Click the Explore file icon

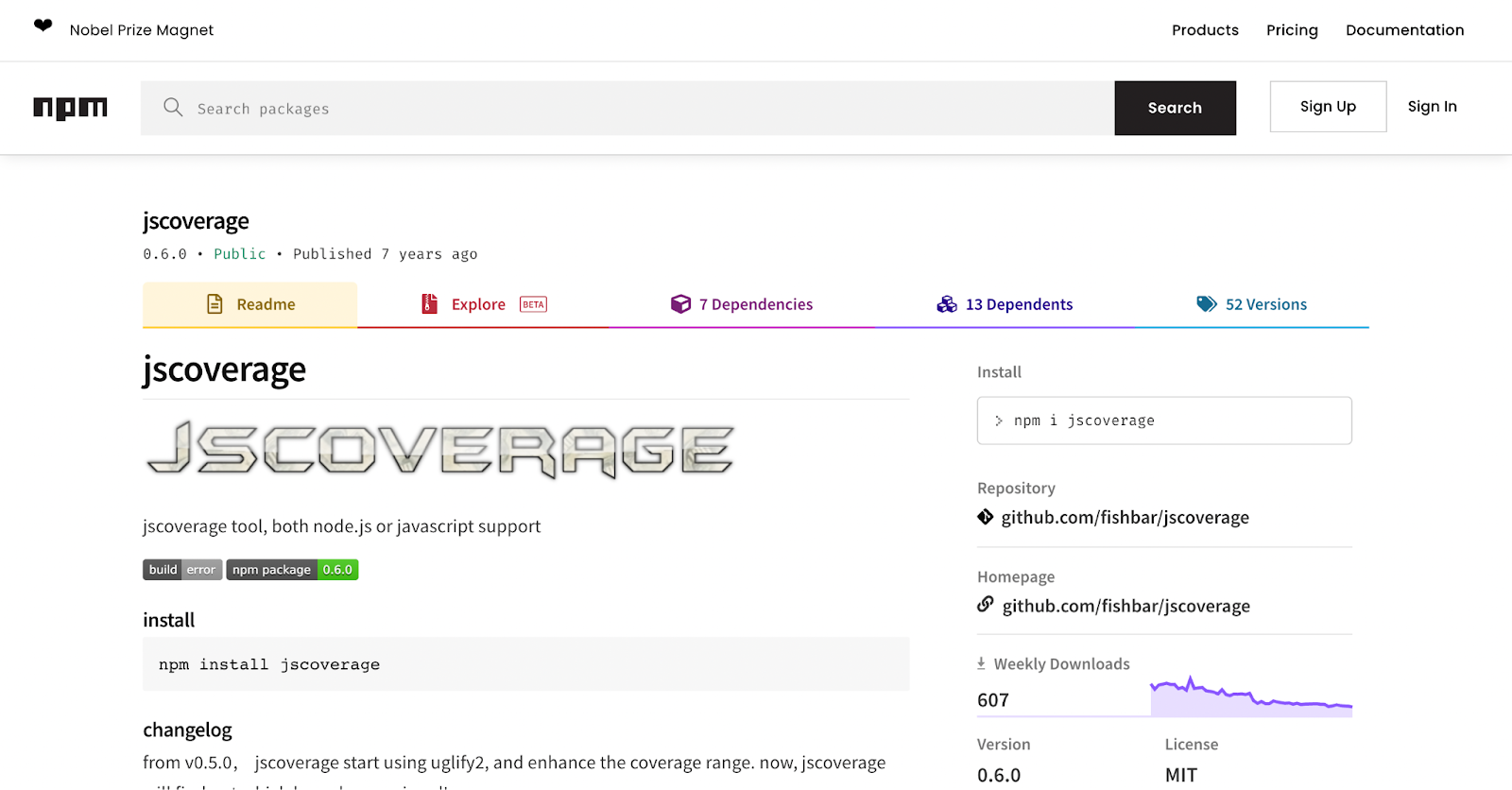click(429, 303)
